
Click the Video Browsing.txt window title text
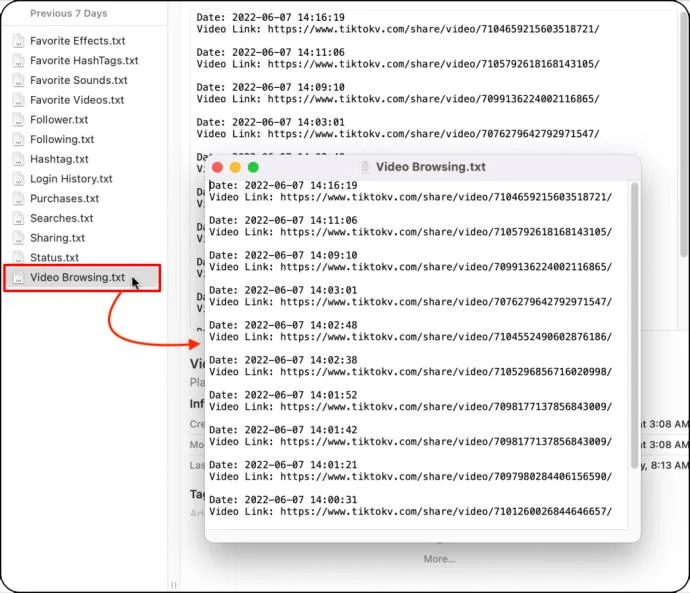431,167
